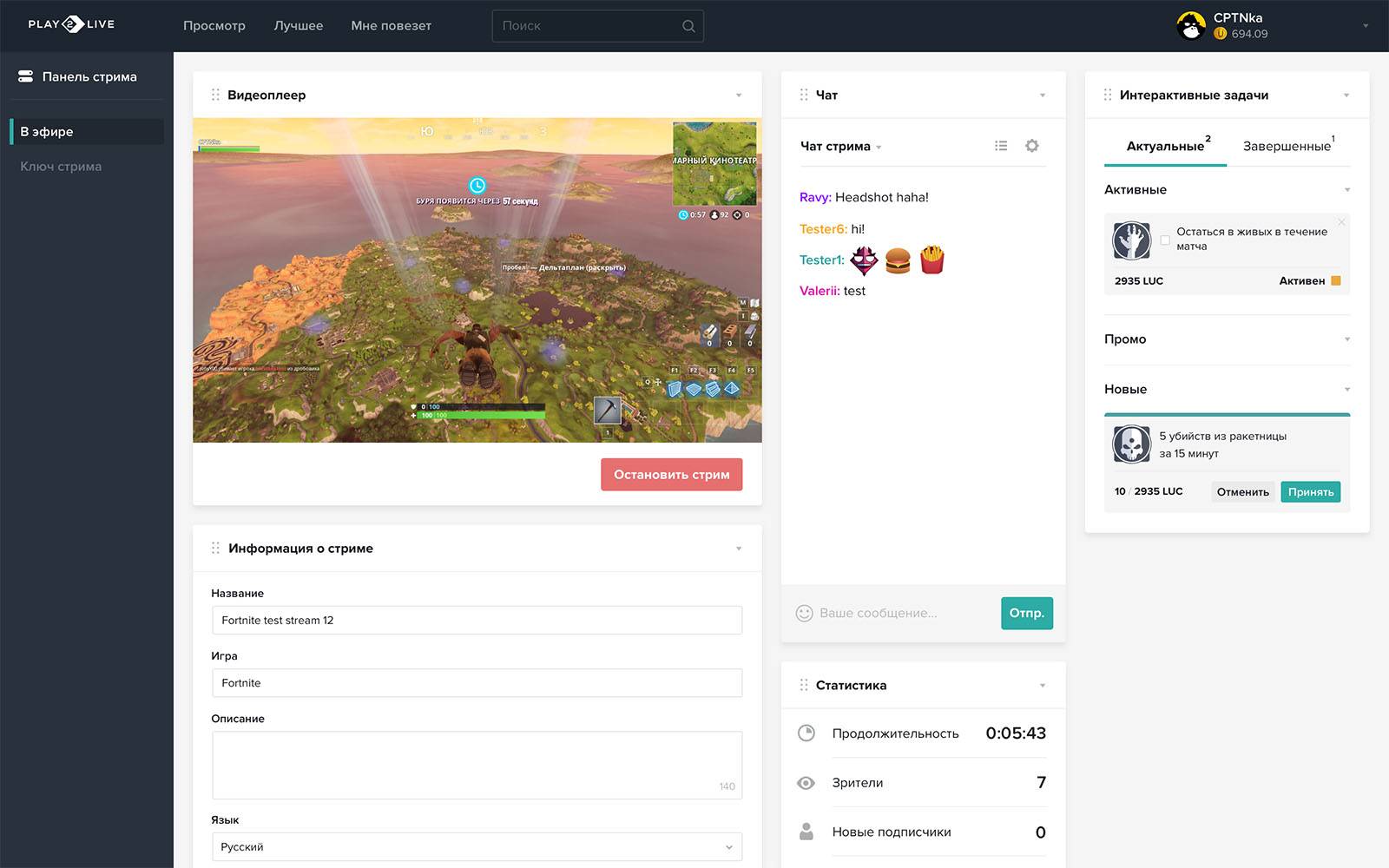This screenshot has height=868, width=1389.
Task: Click the skull task icon
Action: pyautogui.click(x=1131, y=444)
